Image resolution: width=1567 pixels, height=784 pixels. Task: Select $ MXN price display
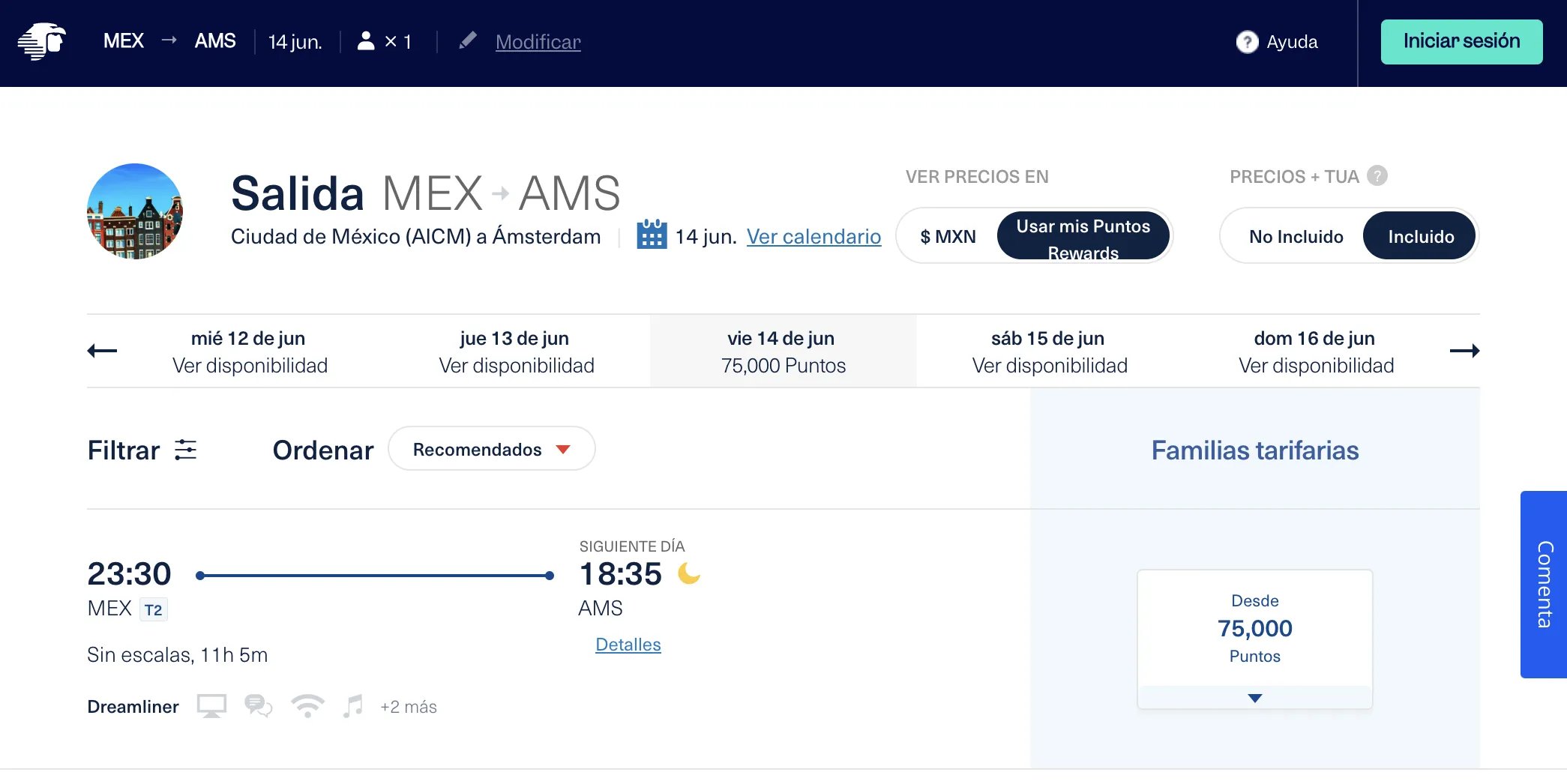click(948, 237)
